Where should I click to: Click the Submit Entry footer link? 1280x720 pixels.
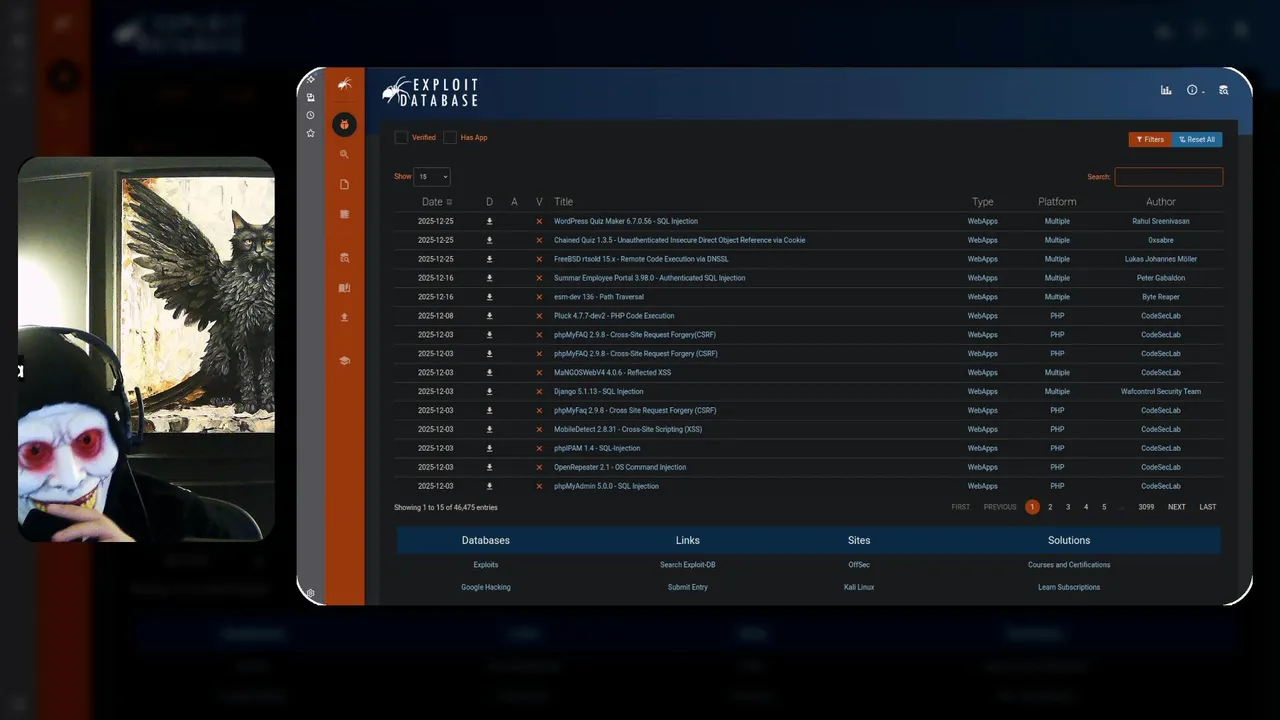pyautogui.click(x=688, y=587)
